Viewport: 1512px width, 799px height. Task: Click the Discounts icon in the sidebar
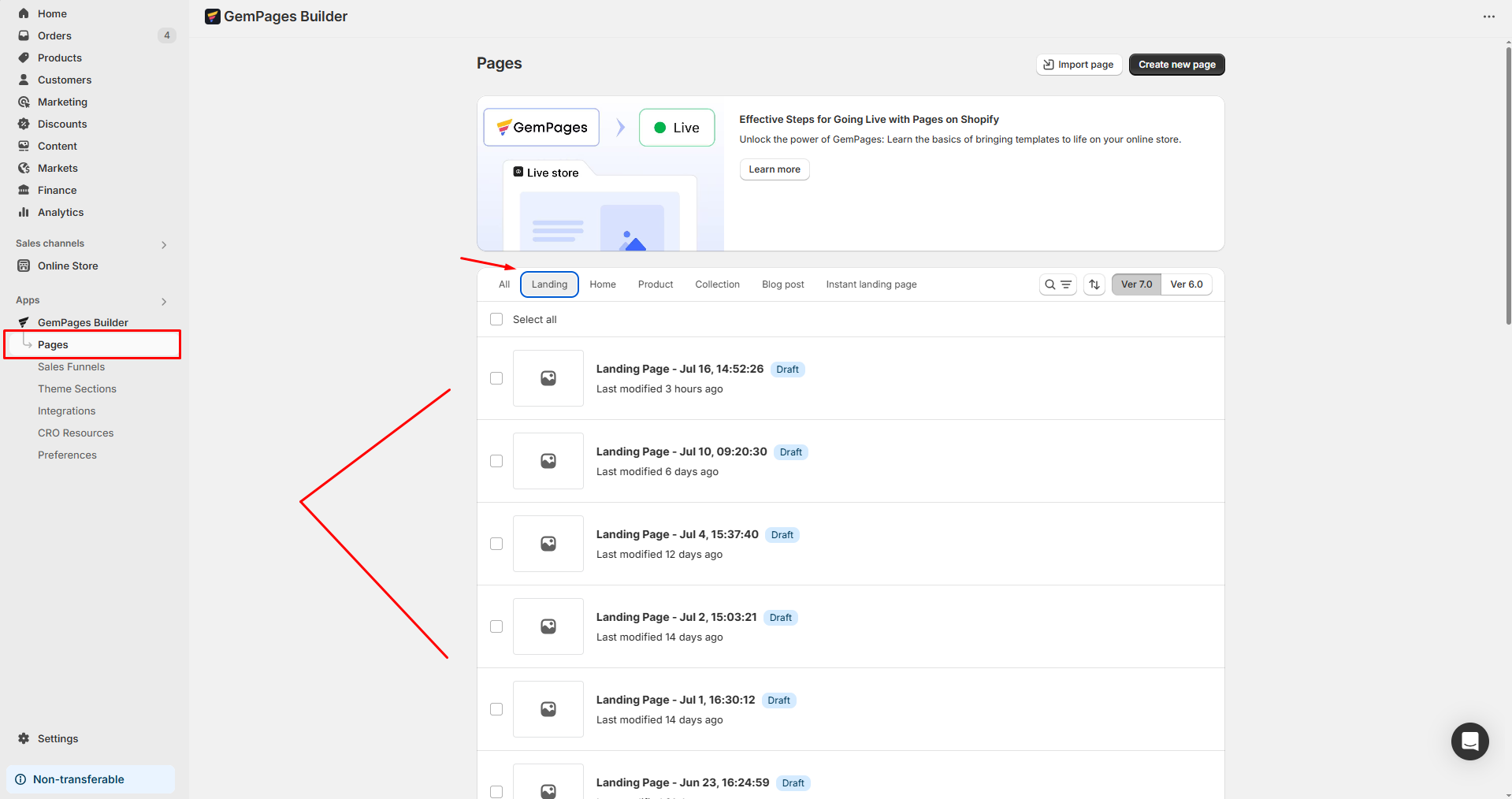point(24,124)
